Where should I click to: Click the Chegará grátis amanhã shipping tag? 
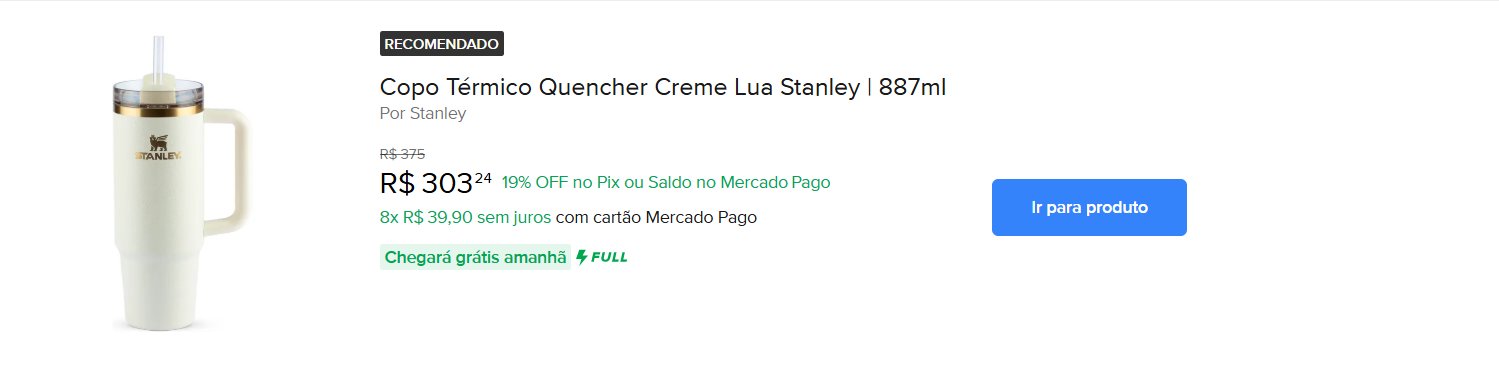(475, 257)
